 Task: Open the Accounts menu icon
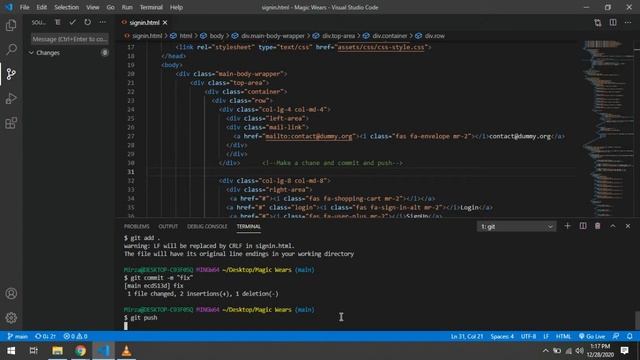pyautogui.click(x=11, y=293)
